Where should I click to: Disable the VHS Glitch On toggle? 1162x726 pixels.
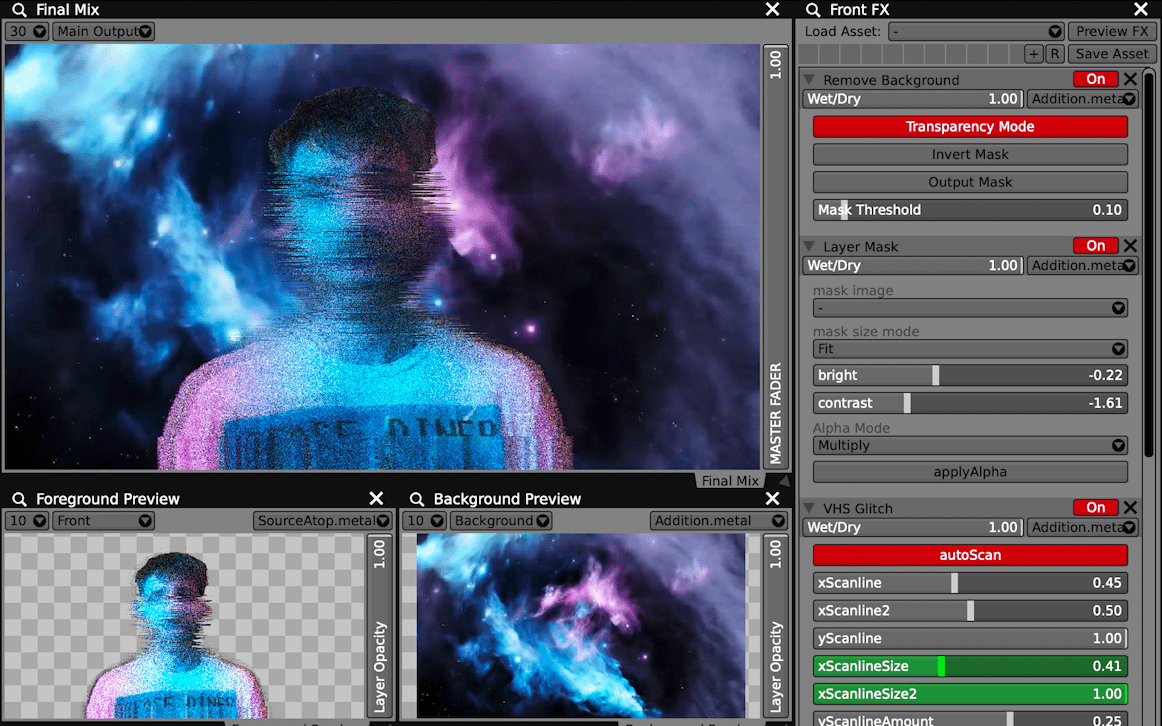click(1095, 508)
